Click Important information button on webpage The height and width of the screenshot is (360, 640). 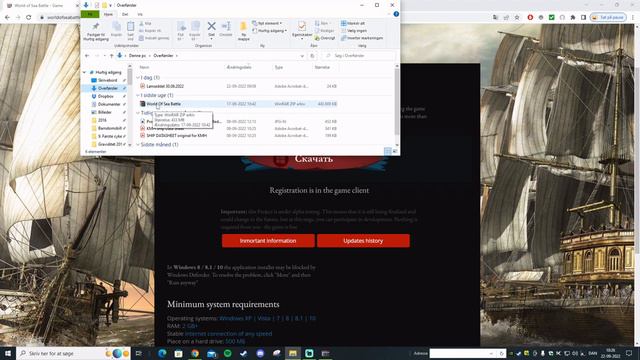pos(268,241)
